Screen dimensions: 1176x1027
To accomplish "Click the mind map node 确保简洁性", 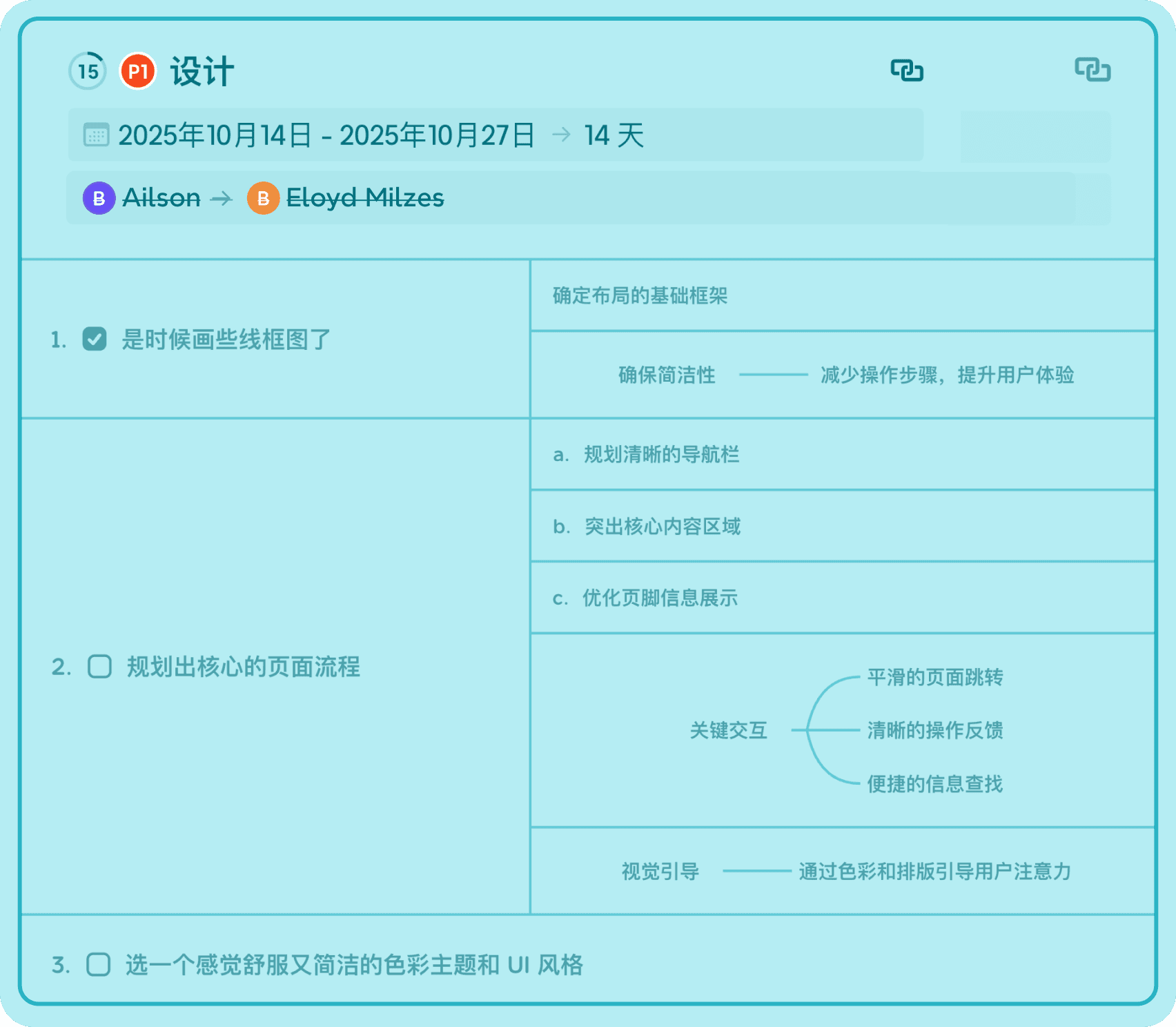I will point(667,375).
